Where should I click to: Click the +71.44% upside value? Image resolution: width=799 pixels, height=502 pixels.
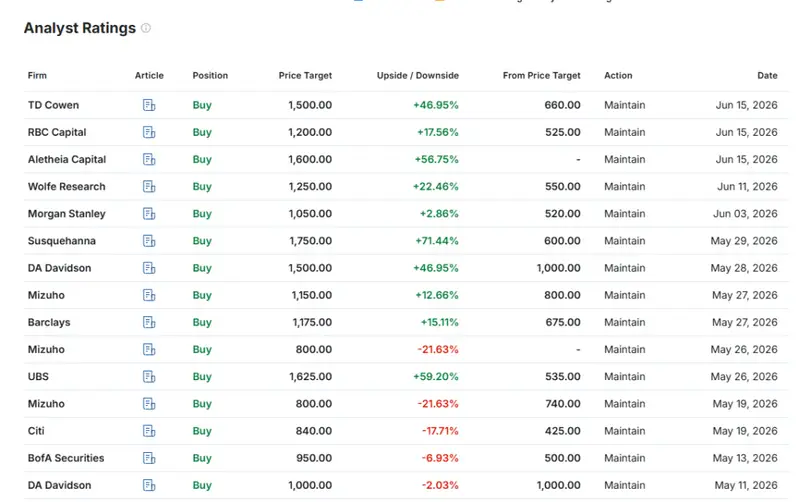(437, 241)
